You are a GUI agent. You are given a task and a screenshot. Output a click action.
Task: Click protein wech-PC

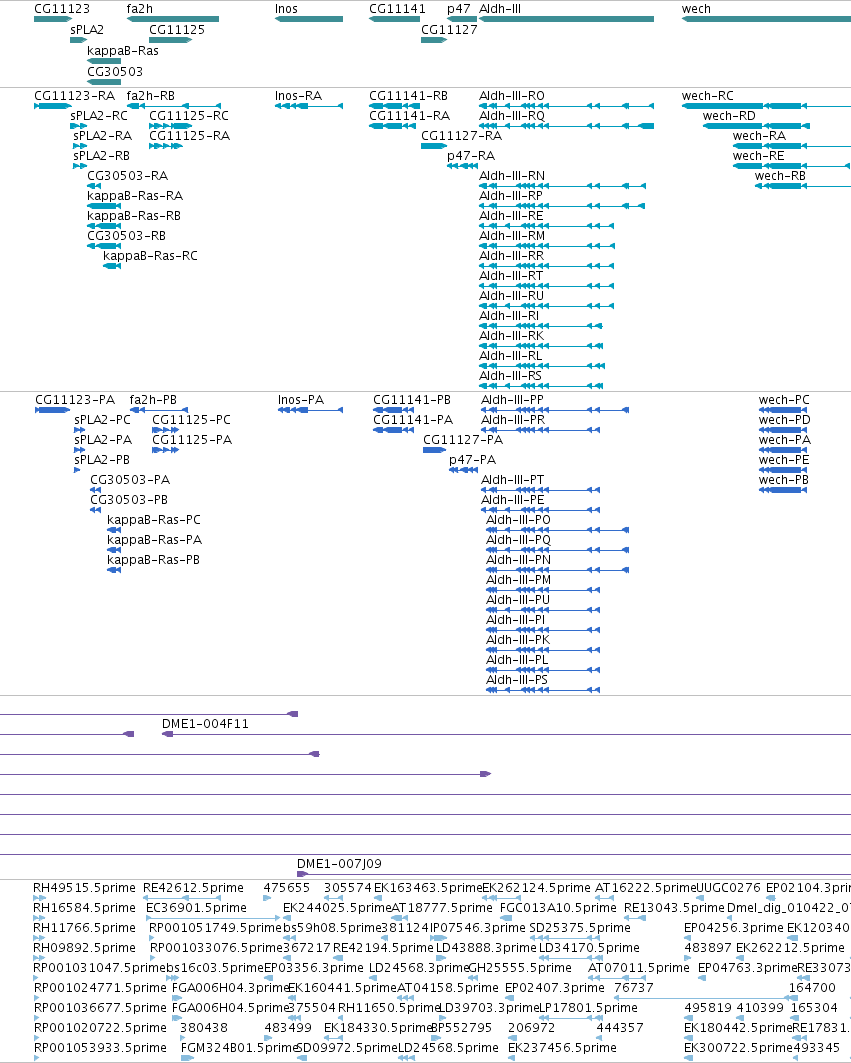click(783, 410)
